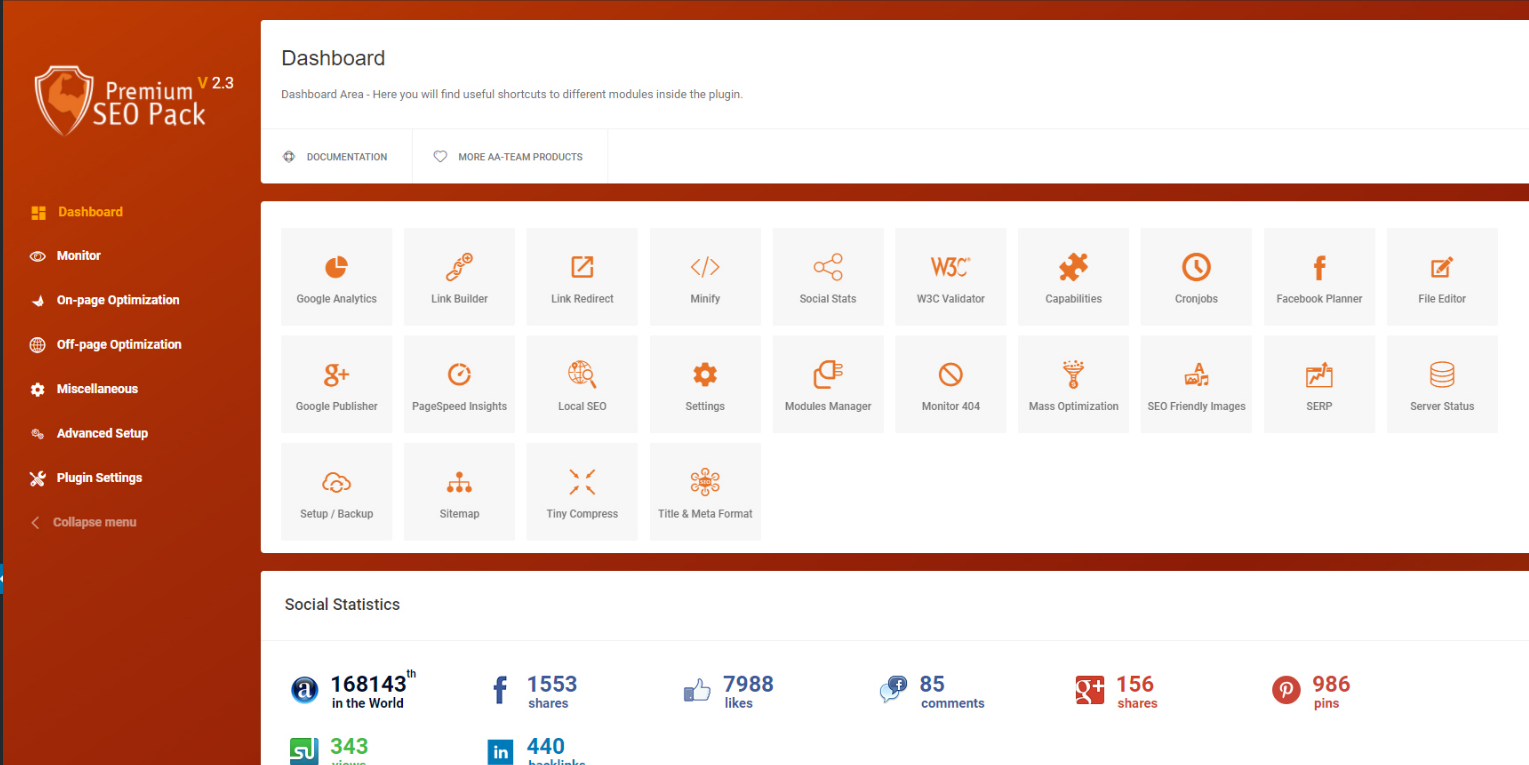Open Plugin Settings from sidebar
The height and width of the screenshot is (765, 1529).
point(99,478)
